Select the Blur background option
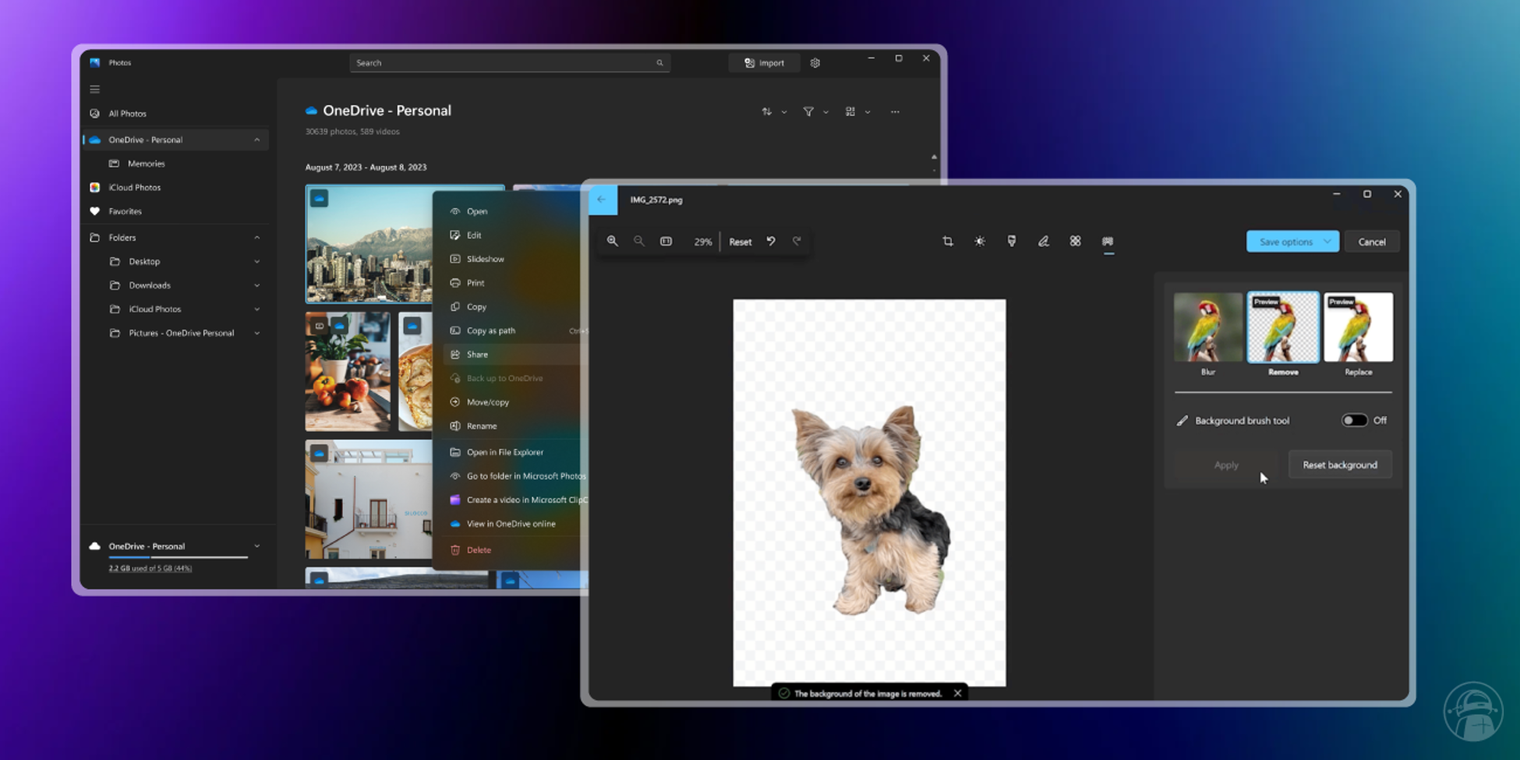The image size is (1520, 760). point(1208,327)
